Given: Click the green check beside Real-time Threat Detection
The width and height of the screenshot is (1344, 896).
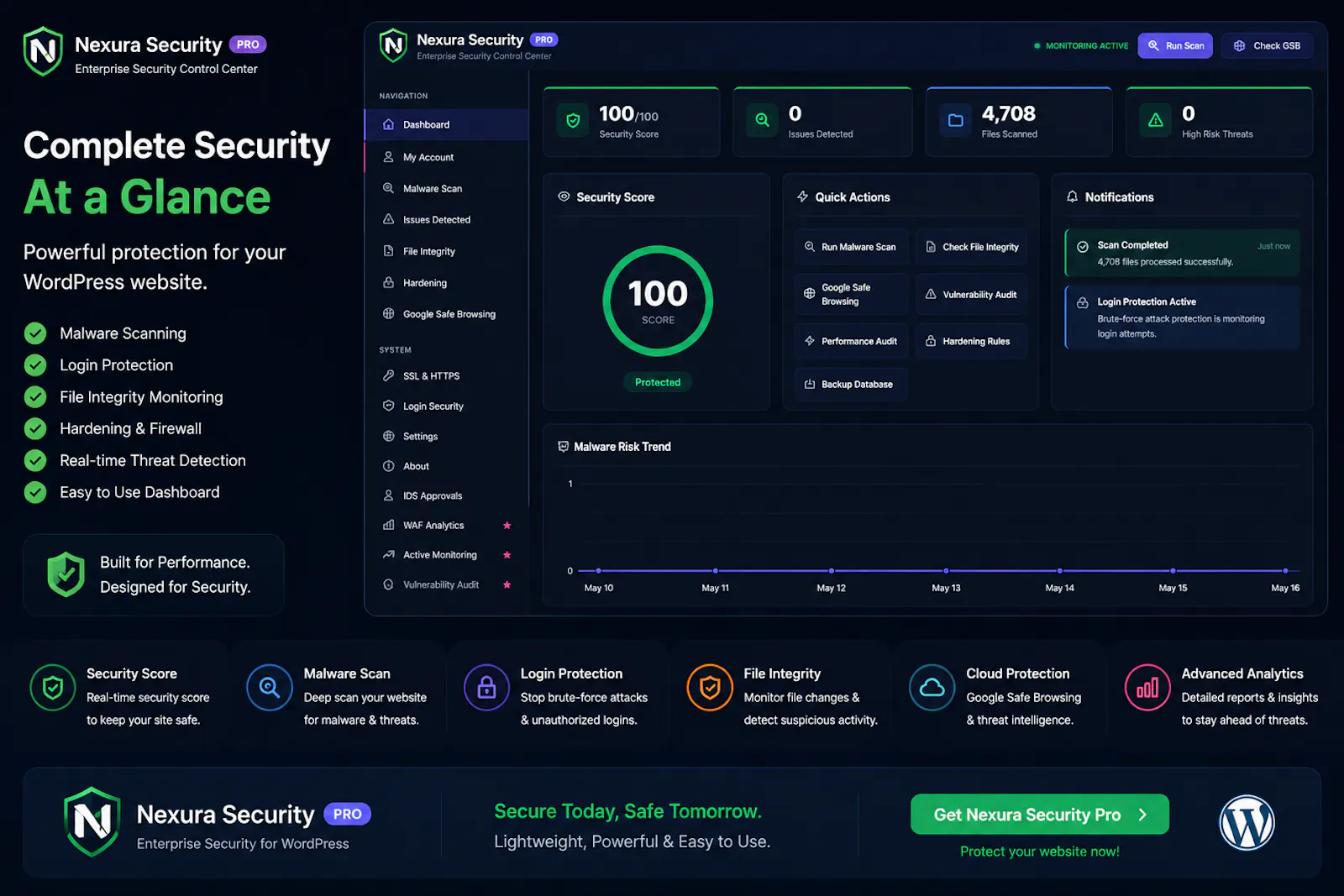Looking at the screenshot, I should [x=35, y=460].
